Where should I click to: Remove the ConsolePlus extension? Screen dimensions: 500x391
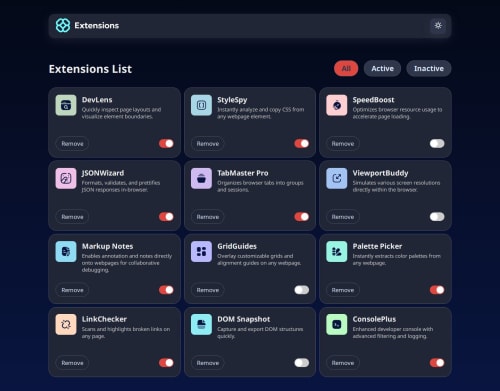(343, 363)
